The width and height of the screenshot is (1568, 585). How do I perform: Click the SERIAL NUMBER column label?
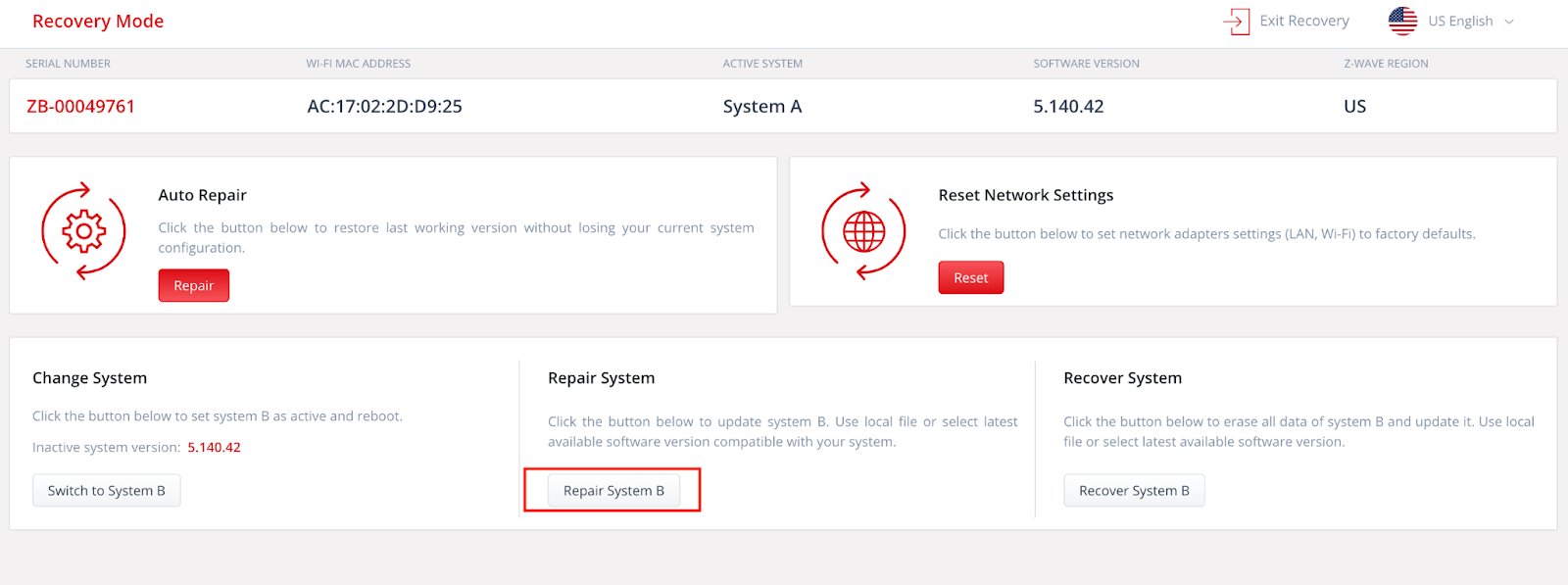coord(68,64)
